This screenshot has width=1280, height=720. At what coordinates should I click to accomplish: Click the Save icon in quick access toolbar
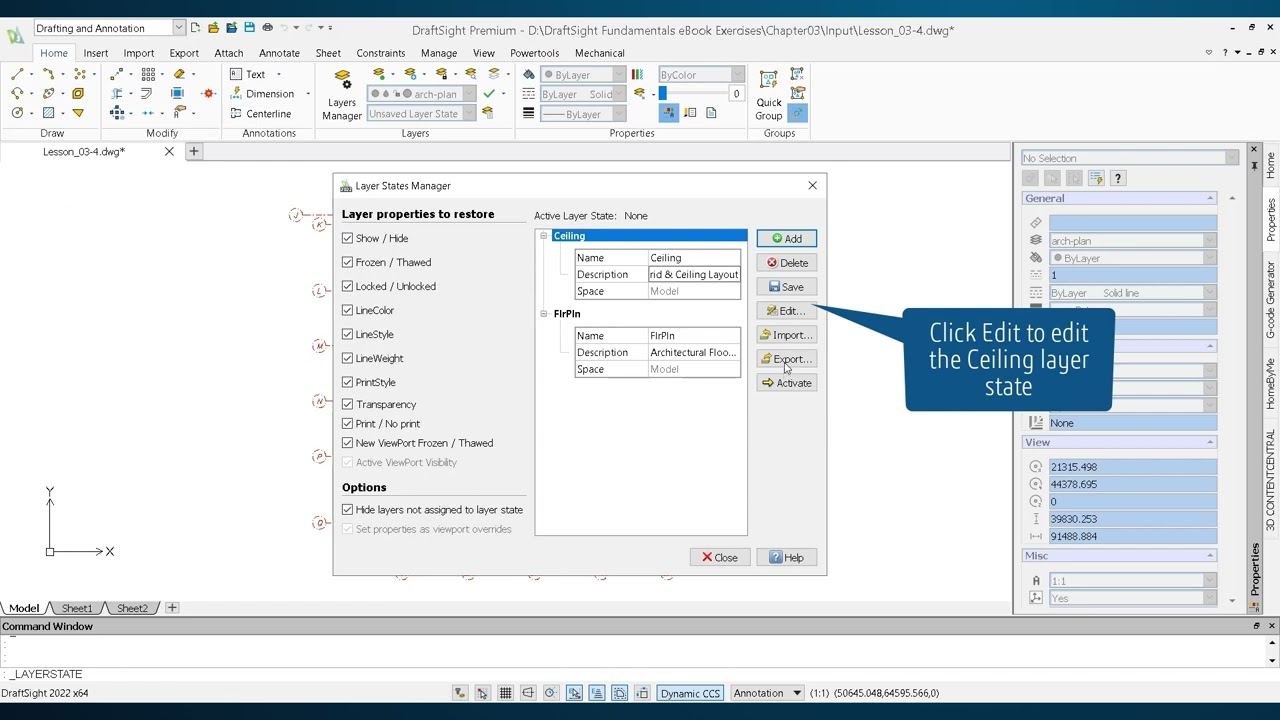pyautogui.click(x=249, y=28)
